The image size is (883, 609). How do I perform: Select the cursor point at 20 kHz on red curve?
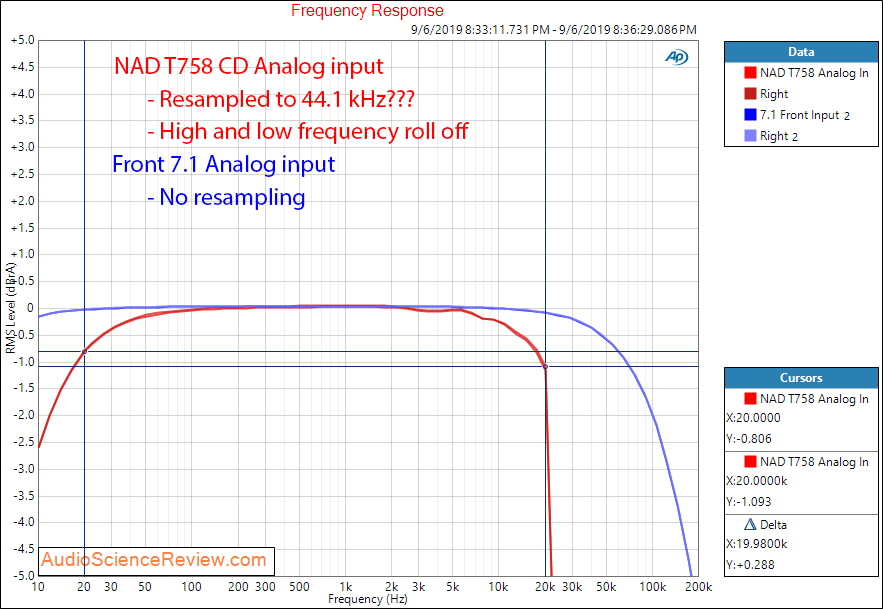(545, 367)
